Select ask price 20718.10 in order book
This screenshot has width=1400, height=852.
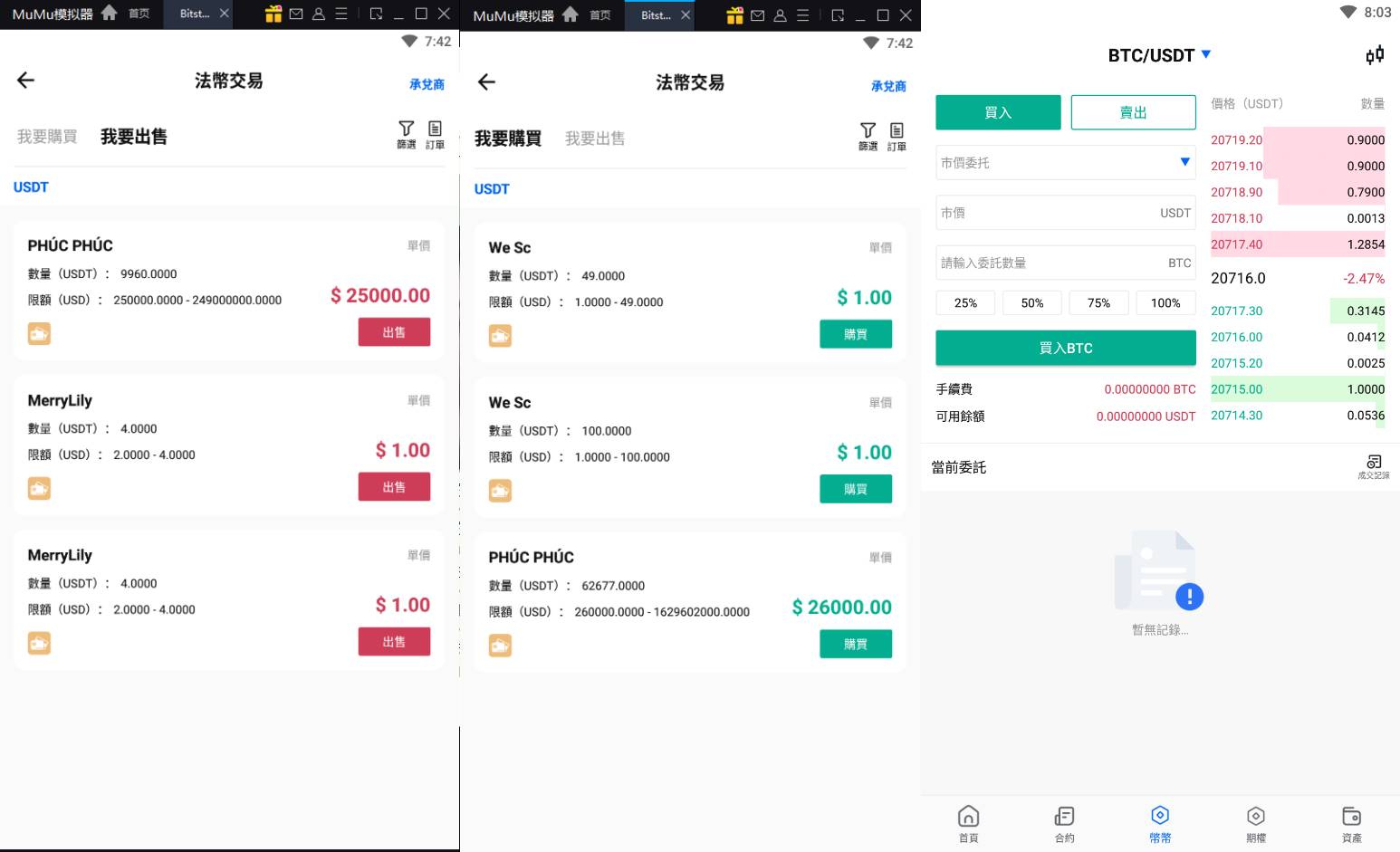tap(1236, 218)
